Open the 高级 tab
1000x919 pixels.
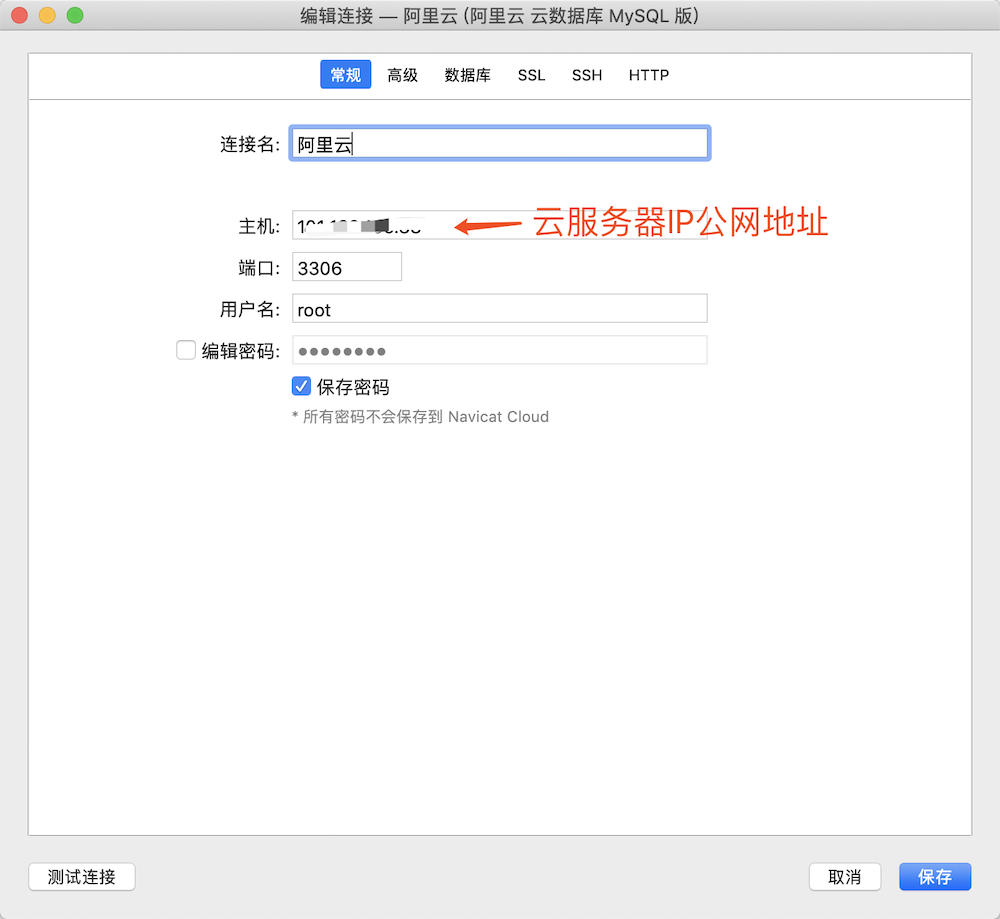coord(402,75)
